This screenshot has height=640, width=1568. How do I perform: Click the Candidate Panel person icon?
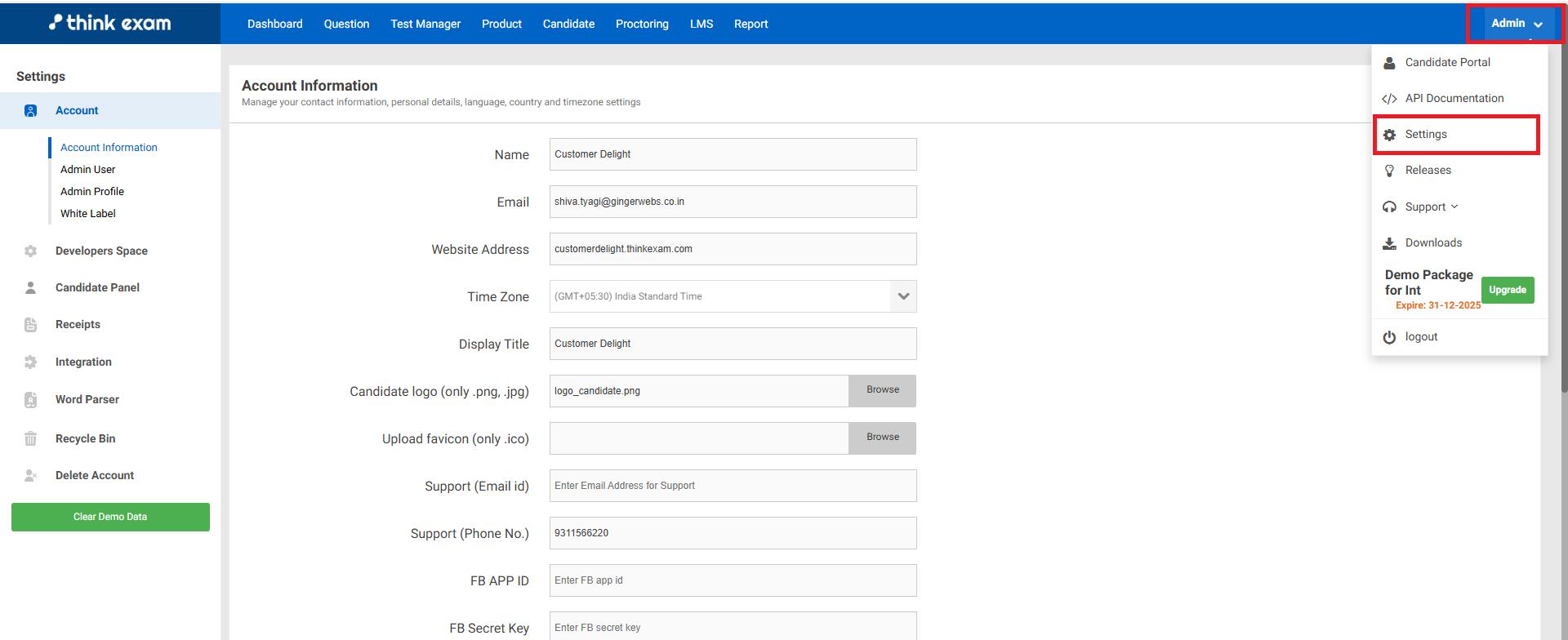coord(30,287)
